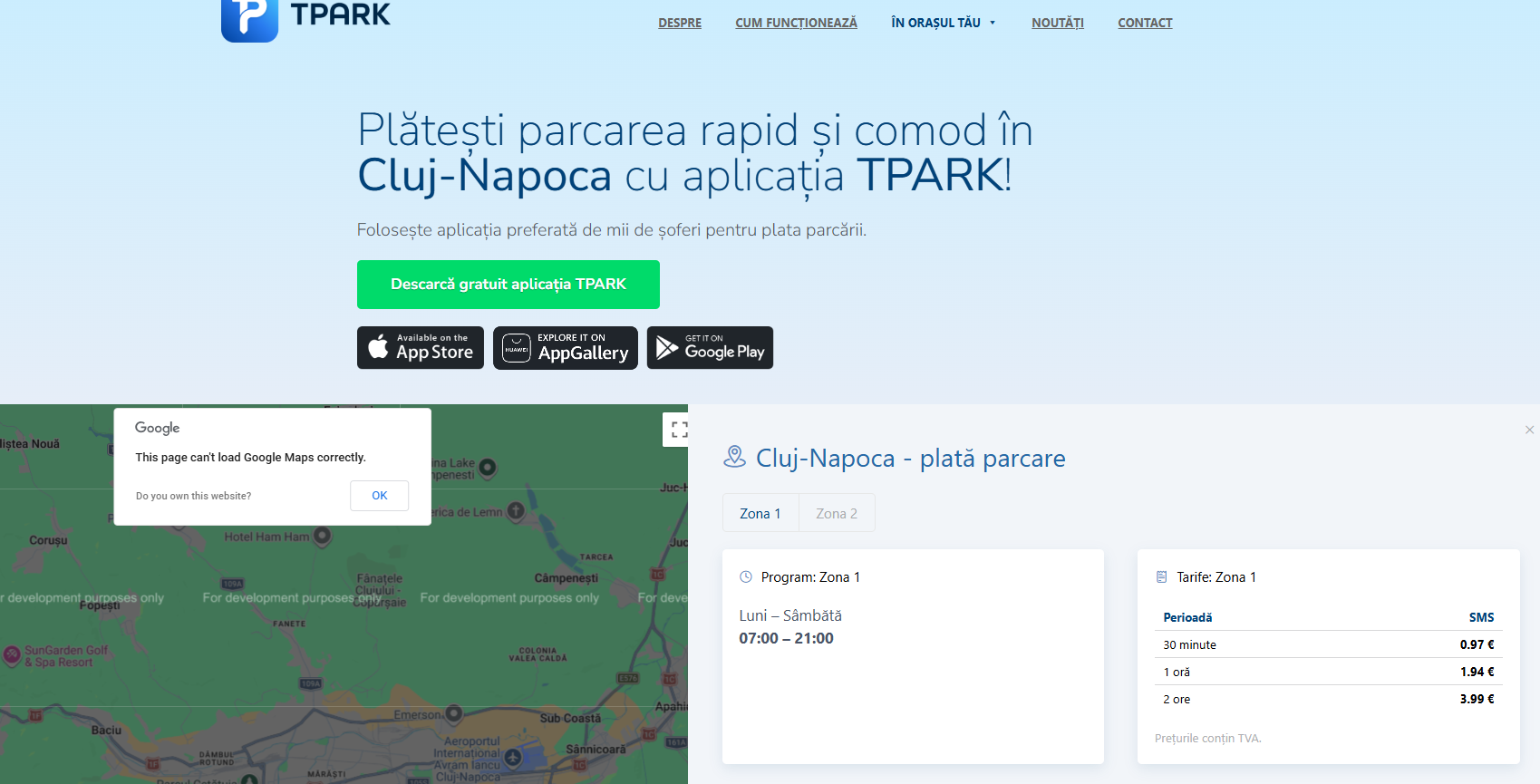Open the CONTACT menu link

[1145, 23]
